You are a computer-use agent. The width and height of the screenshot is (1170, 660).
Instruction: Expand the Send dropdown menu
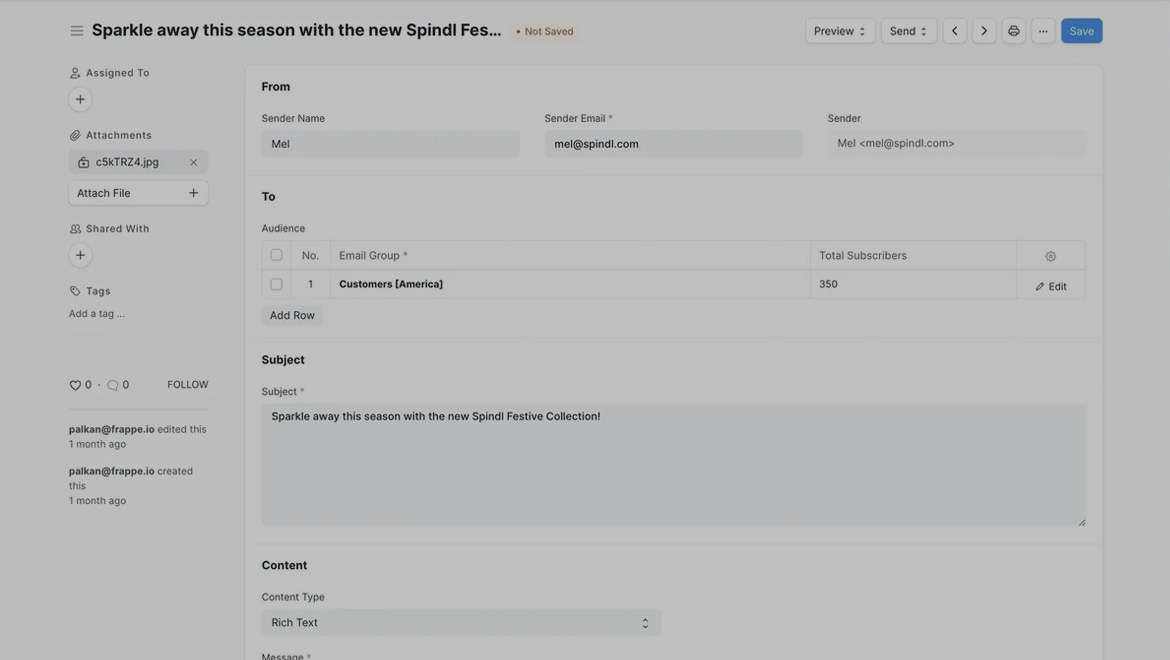point(908,31)
